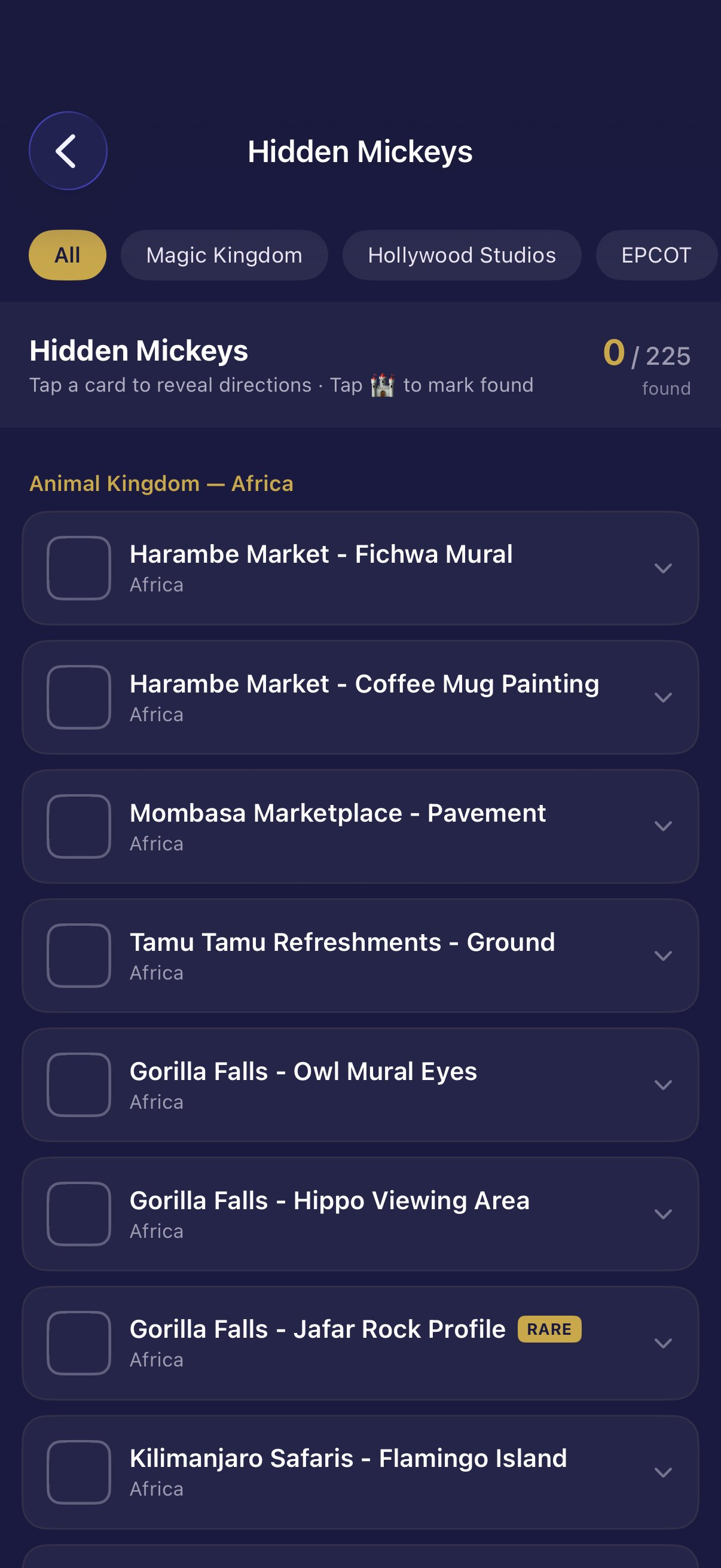Mark Fichwa Mural as found
The image size is (721, 1568).
click(79, 568)
